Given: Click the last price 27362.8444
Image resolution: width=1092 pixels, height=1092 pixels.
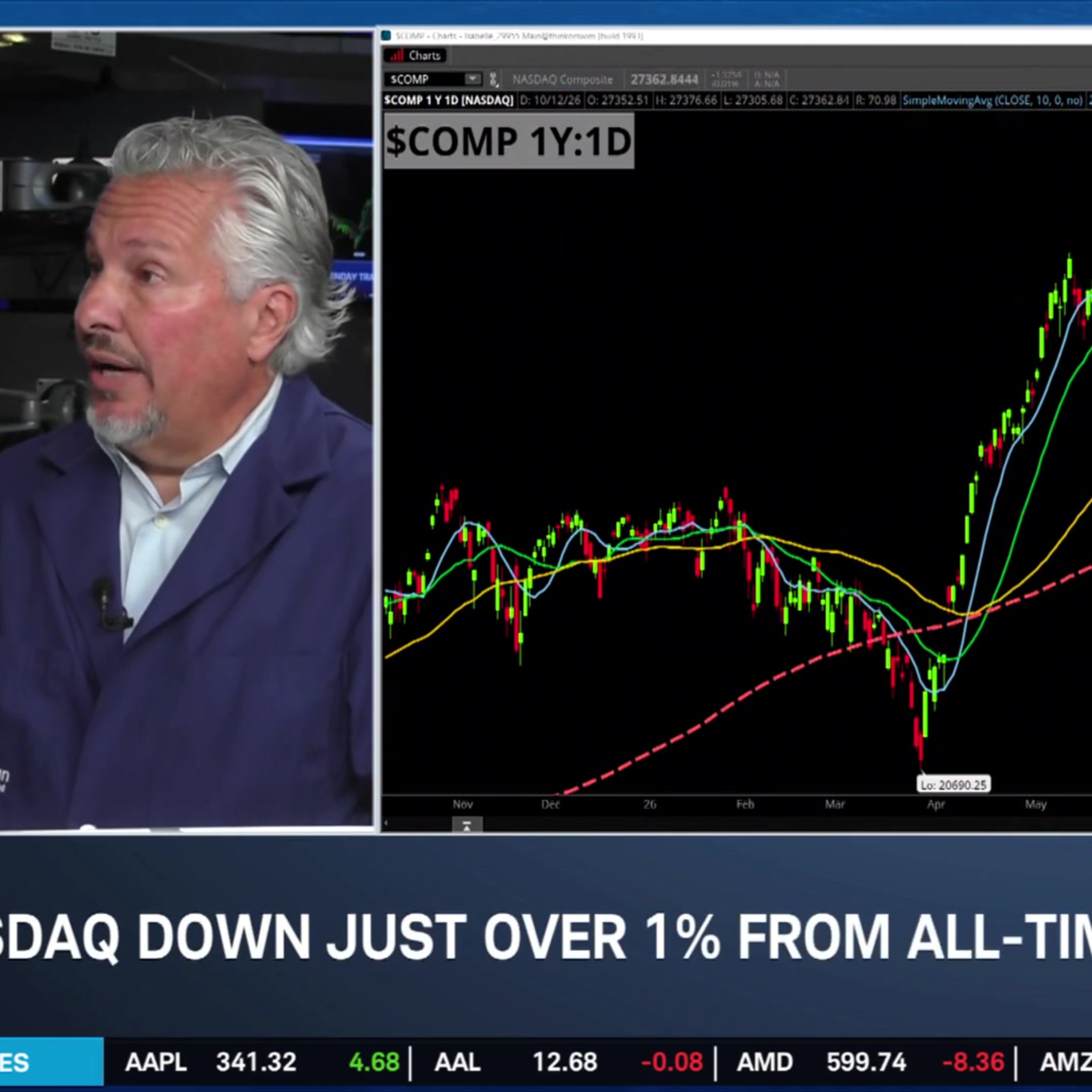Looking at the screenshot, I should tap(664, 80).
